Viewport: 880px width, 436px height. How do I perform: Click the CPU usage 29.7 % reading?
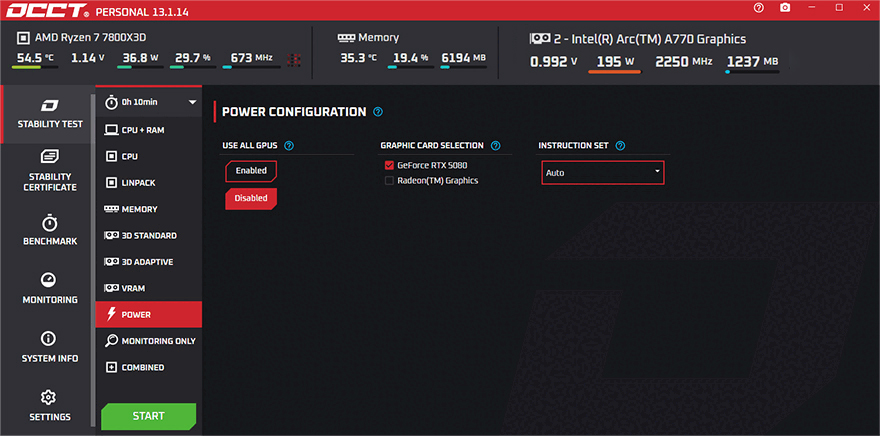pyautogui.click(x=192, y=58)
